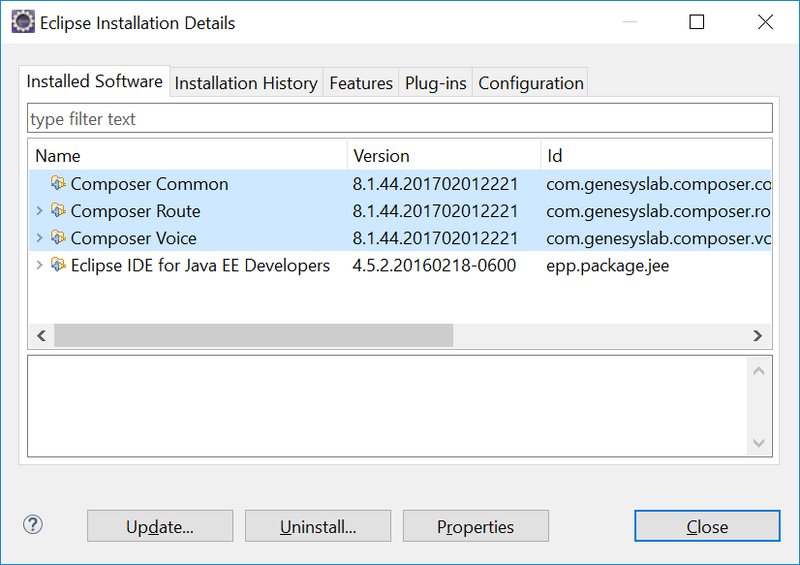Click description pane scroll down arrow

tap(759, 443)
